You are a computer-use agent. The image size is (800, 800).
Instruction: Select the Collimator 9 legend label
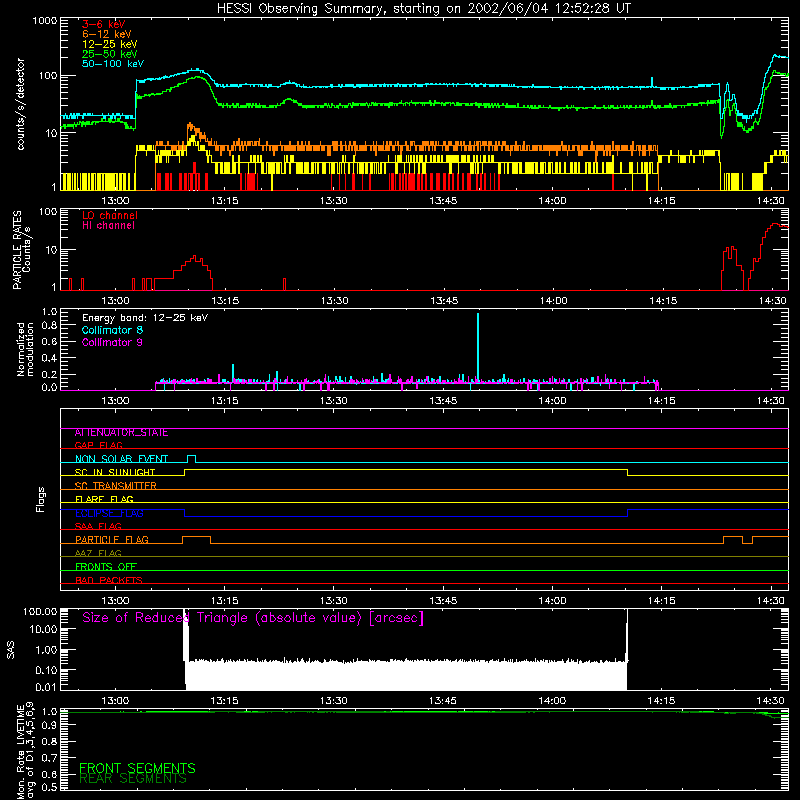pos(112,342)
